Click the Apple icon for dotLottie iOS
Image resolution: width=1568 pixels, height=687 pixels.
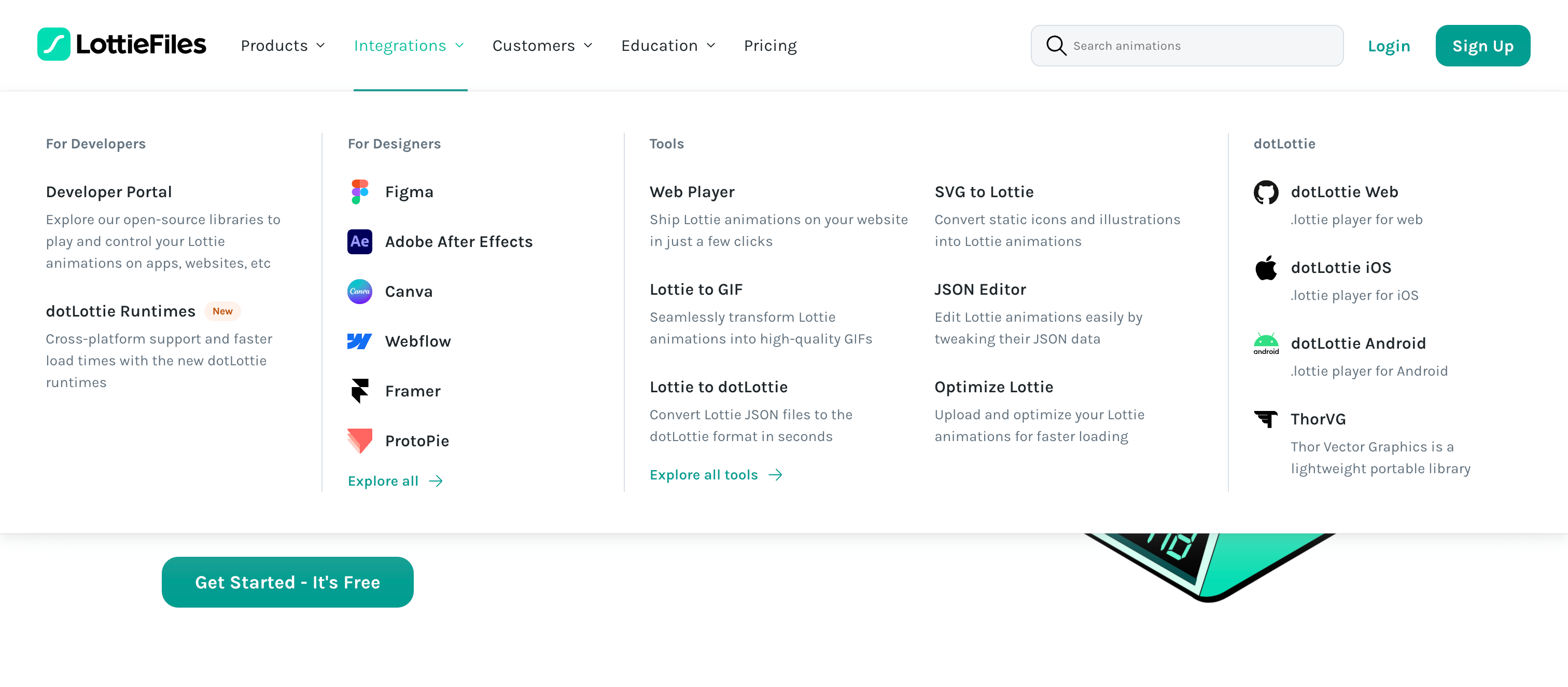pos(1266,268)
